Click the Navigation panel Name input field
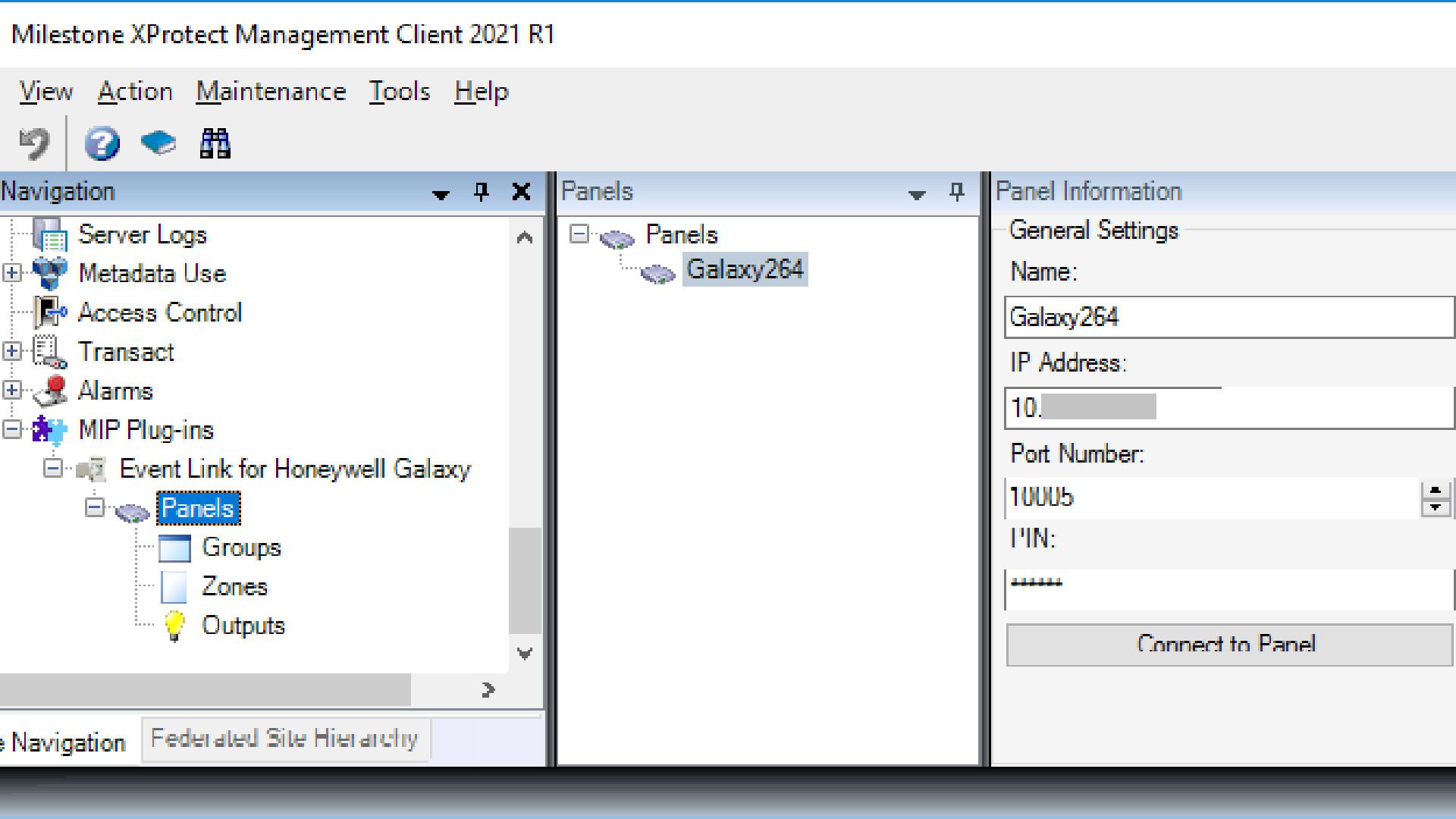 click(x=1229, y=316)
